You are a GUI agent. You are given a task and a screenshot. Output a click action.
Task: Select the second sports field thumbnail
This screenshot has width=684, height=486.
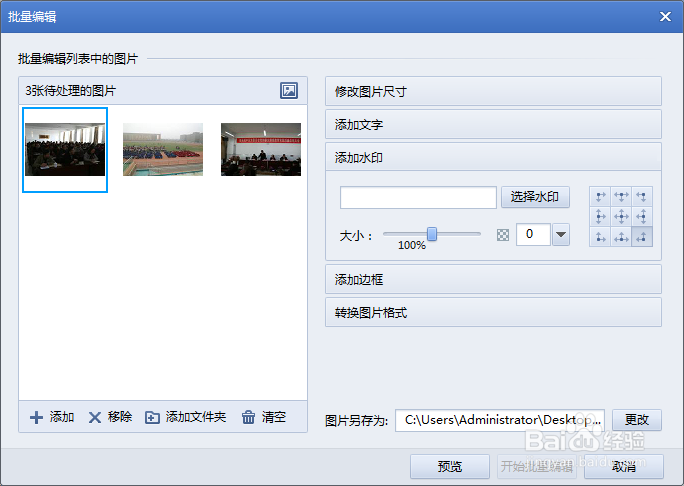coord(163,150)
